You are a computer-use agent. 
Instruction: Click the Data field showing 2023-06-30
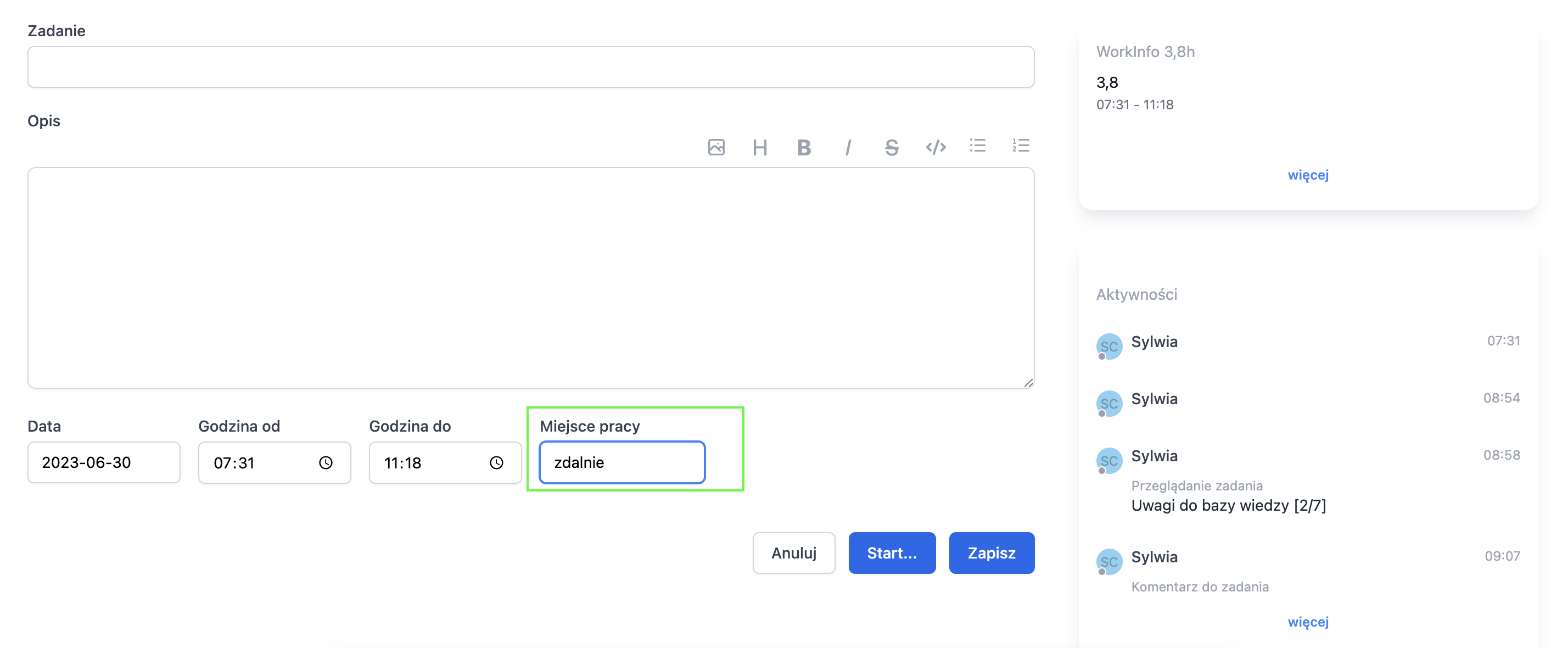(x=104, y=462)
